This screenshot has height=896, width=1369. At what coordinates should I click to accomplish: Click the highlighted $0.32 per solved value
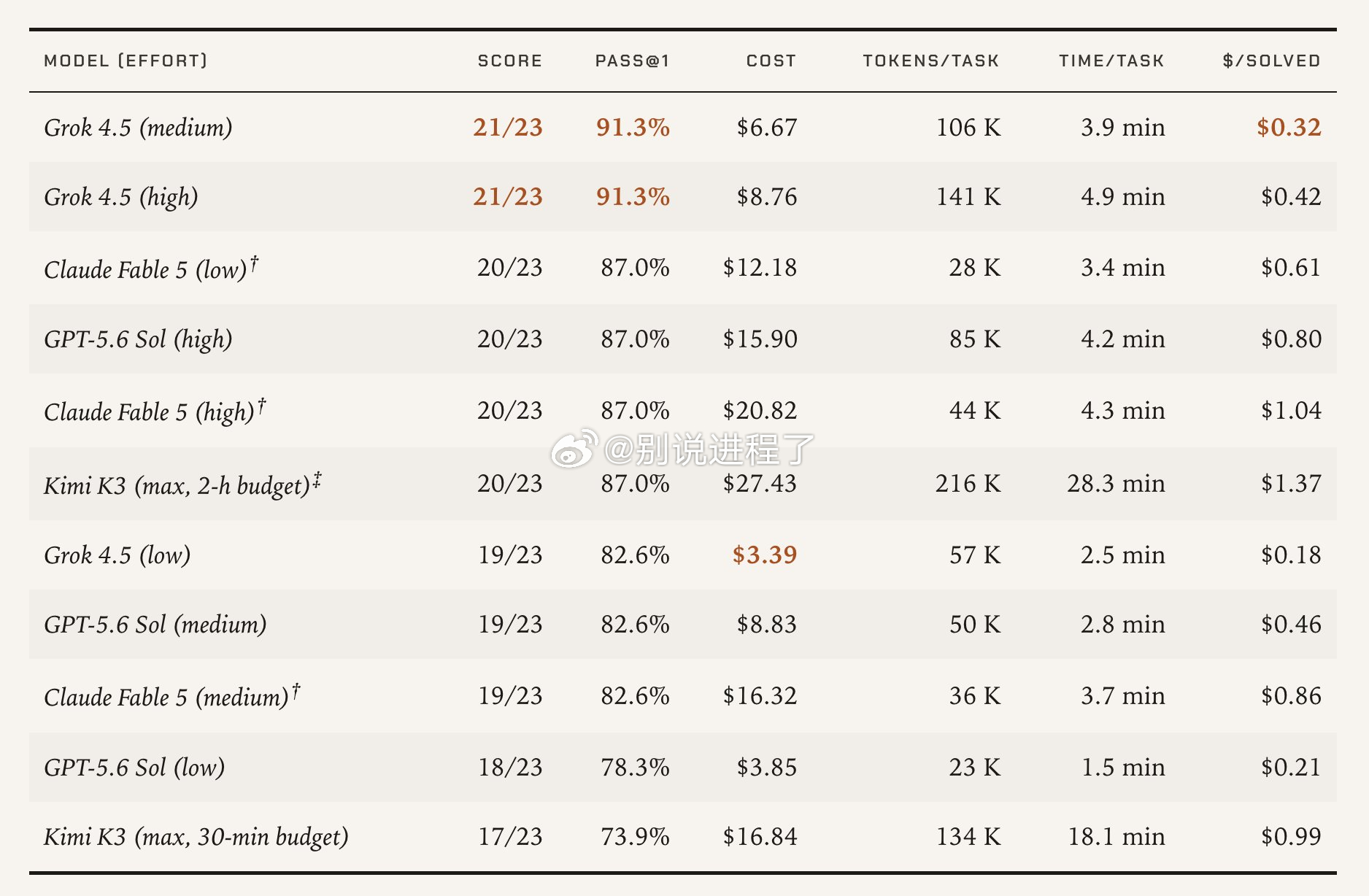click(1289, 128)
